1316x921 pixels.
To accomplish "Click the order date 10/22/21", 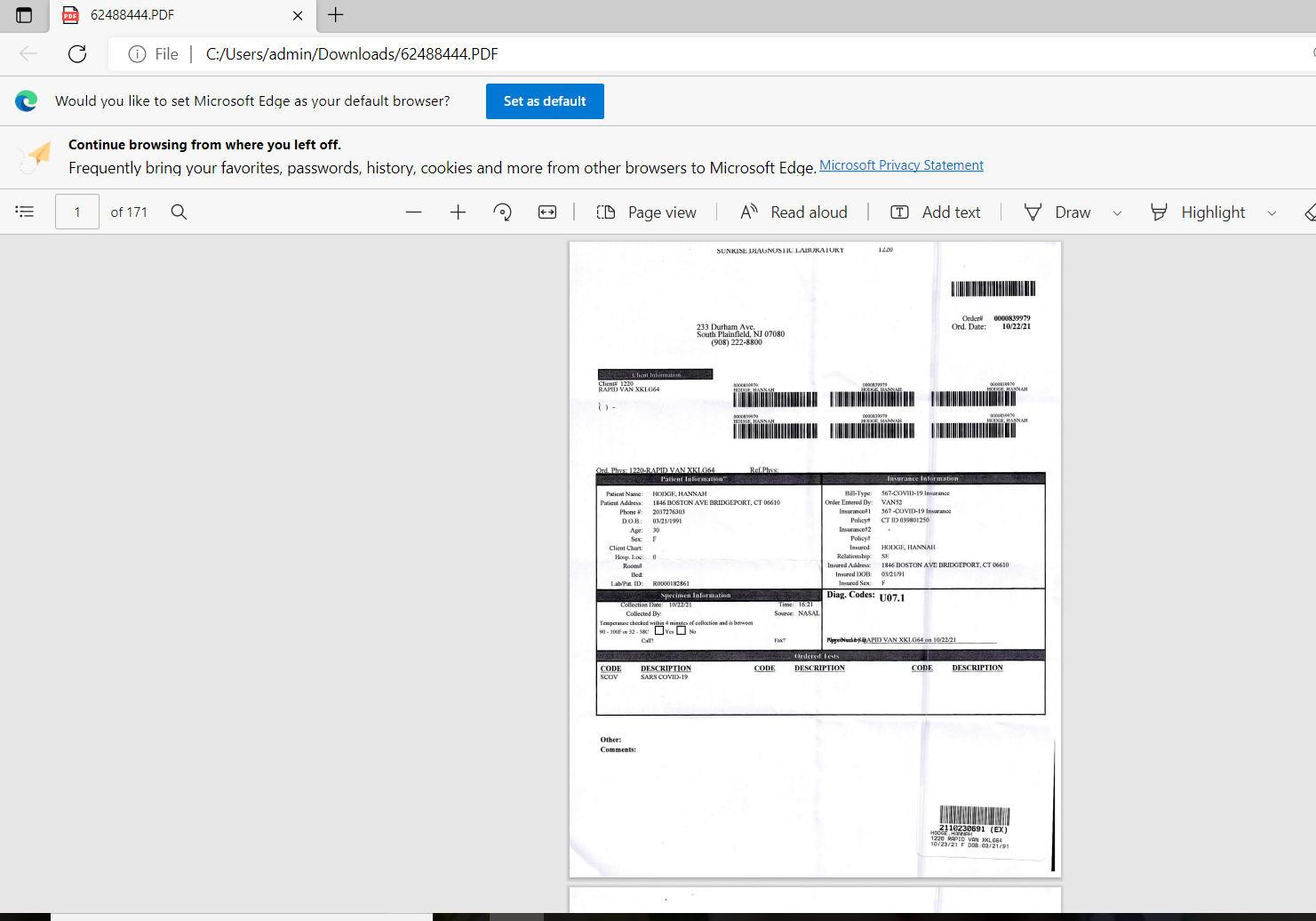I will (1017, 326).
